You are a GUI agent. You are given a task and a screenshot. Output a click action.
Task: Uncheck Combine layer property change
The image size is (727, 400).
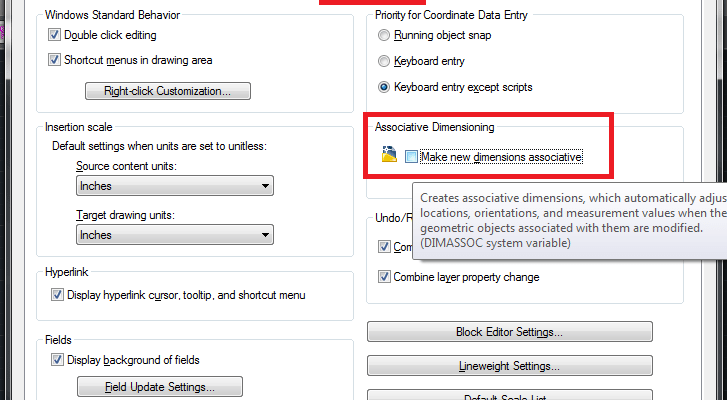384,277
